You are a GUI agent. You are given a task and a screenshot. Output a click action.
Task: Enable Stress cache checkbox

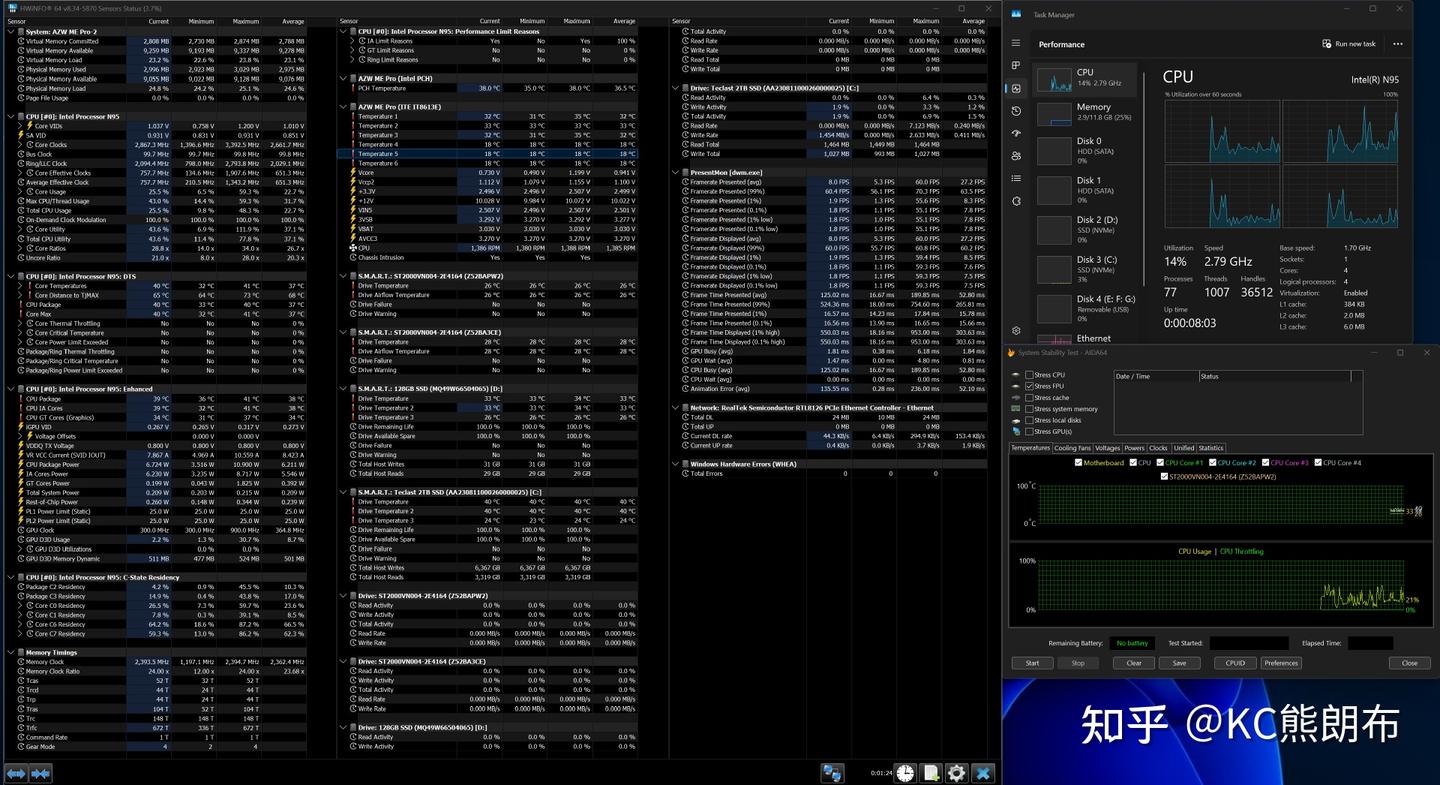[1029, 398]
